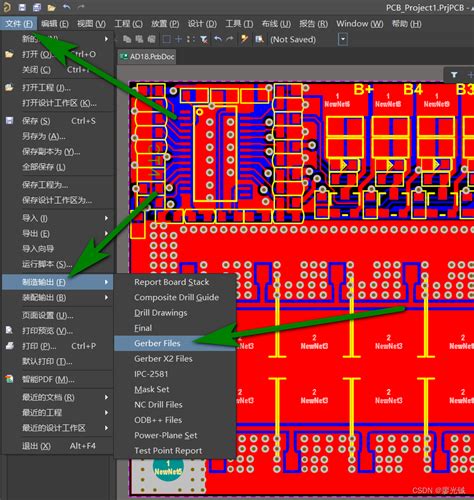Choose Composite Drill Guide entry
This screenshot has height=500, width=474.
(175, 297)
